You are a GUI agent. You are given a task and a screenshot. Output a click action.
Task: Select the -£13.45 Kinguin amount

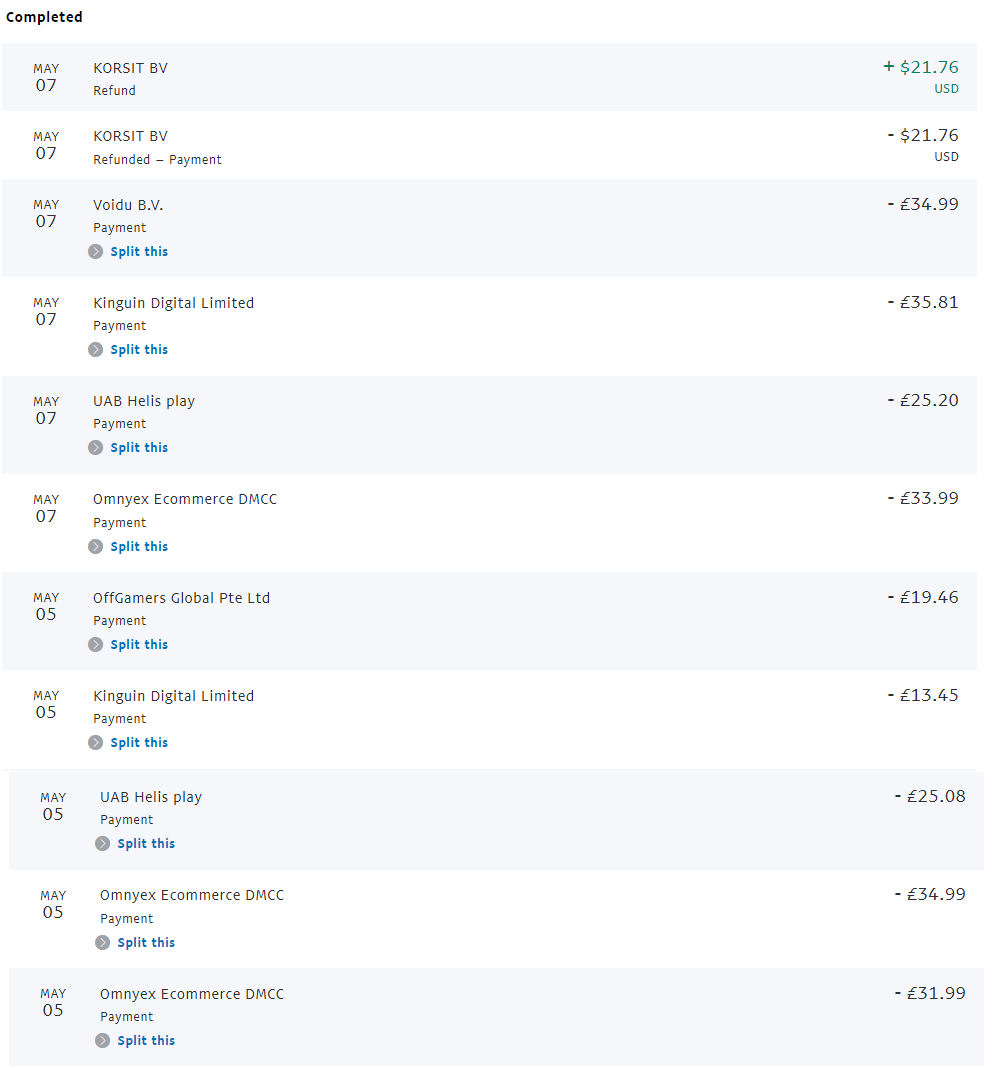coord(923,695)
